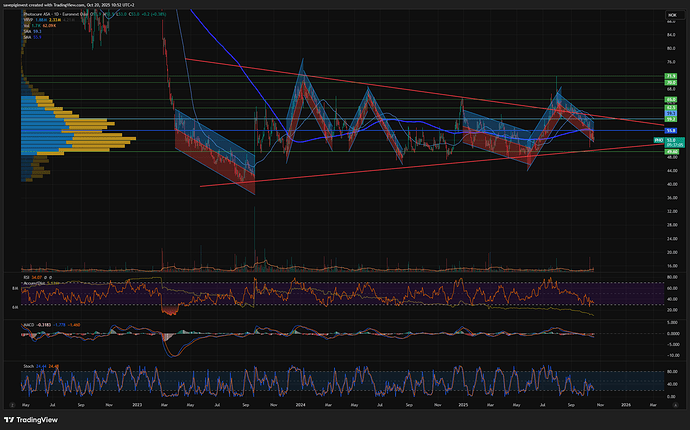Click the 2025 label on time axis
Viewport: 690px width, 430px height.
463,404
